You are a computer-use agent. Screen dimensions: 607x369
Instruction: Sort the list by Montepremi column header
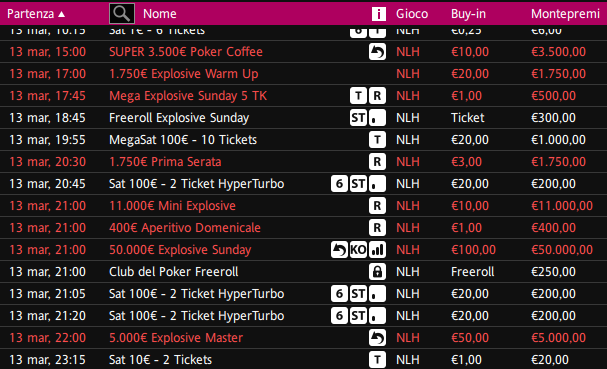565,14
